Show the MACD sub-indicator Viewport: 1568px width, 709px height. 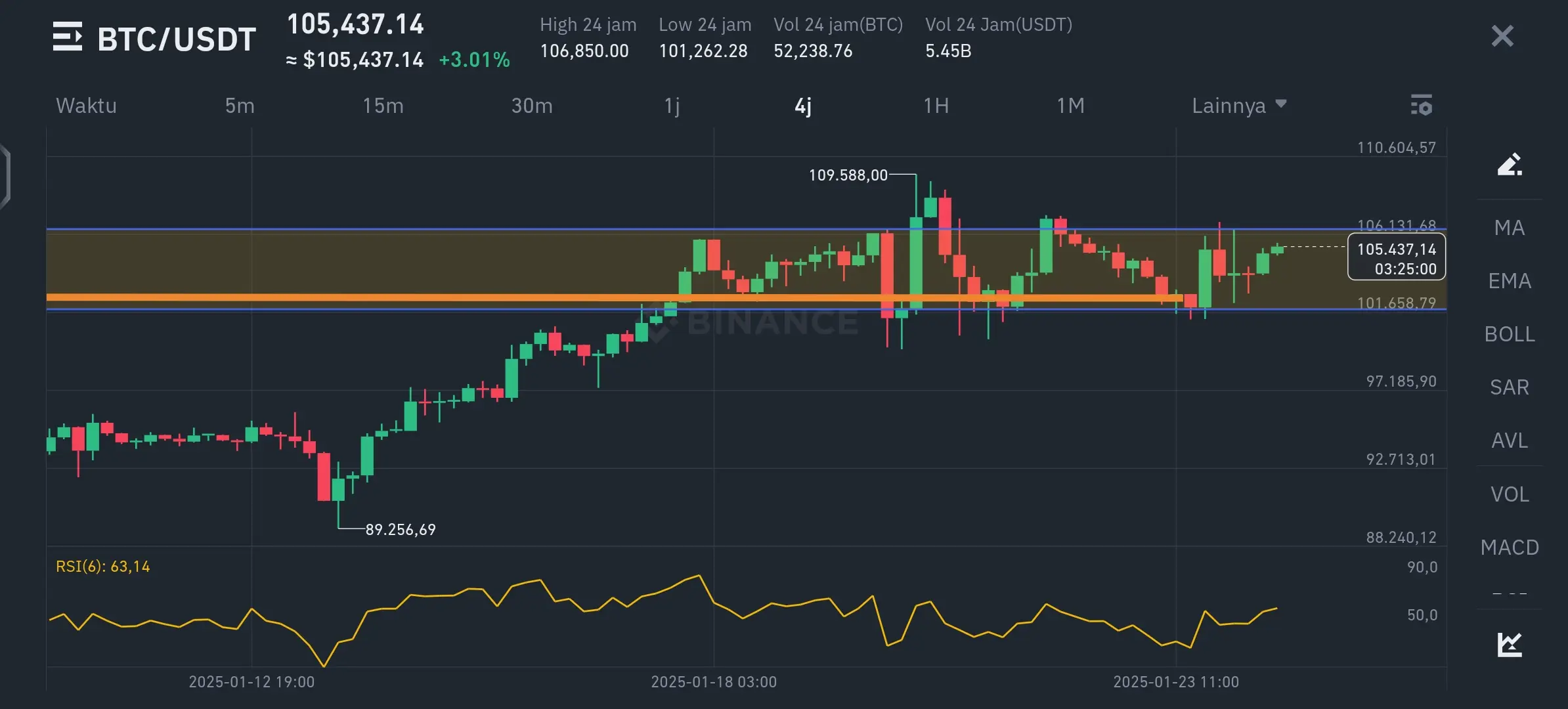point(1509,548)
